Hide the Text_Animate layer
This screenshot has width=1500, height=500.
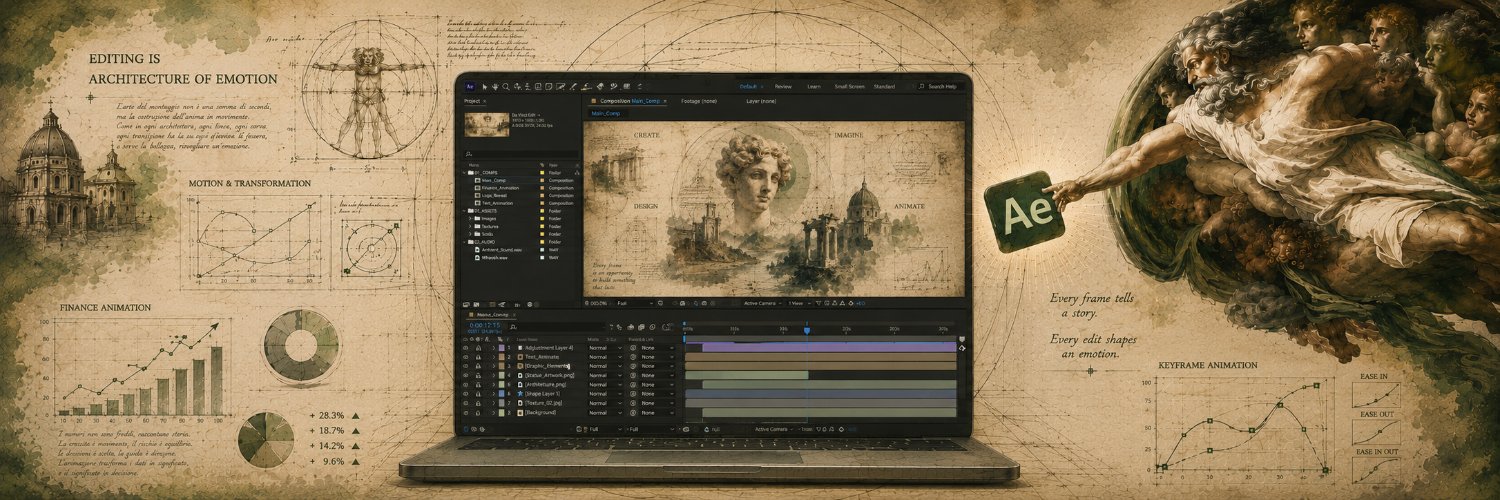tap(465, 357)
